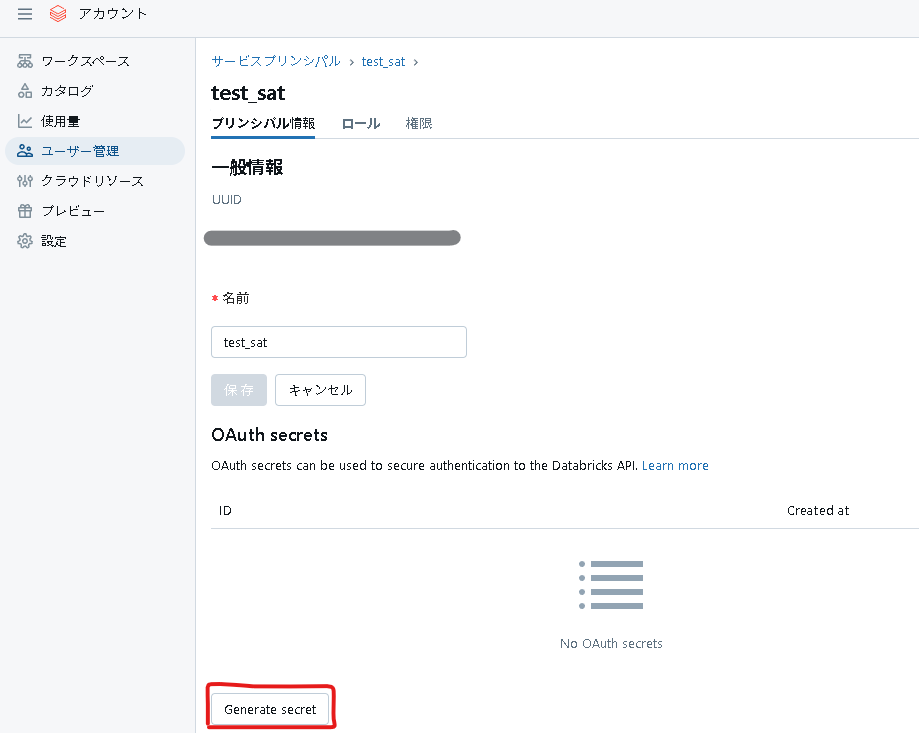Viewport: 919px width, 733px height.
Task: Click the Created at column header
Action: pos(818,511)
